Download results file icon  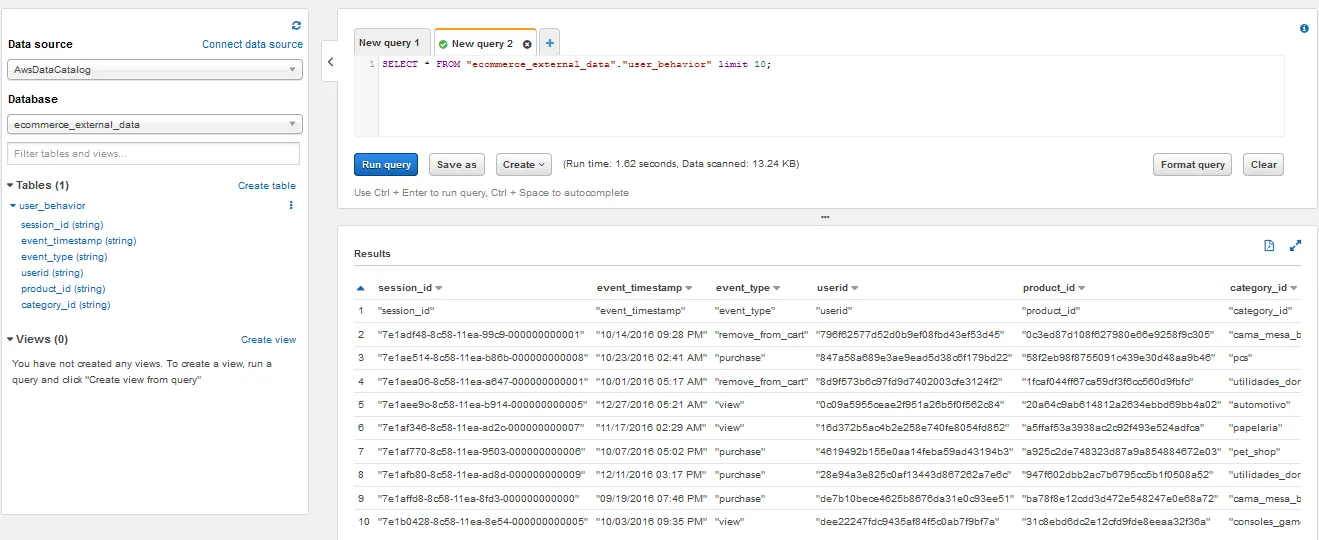[x=1269, y=245]
